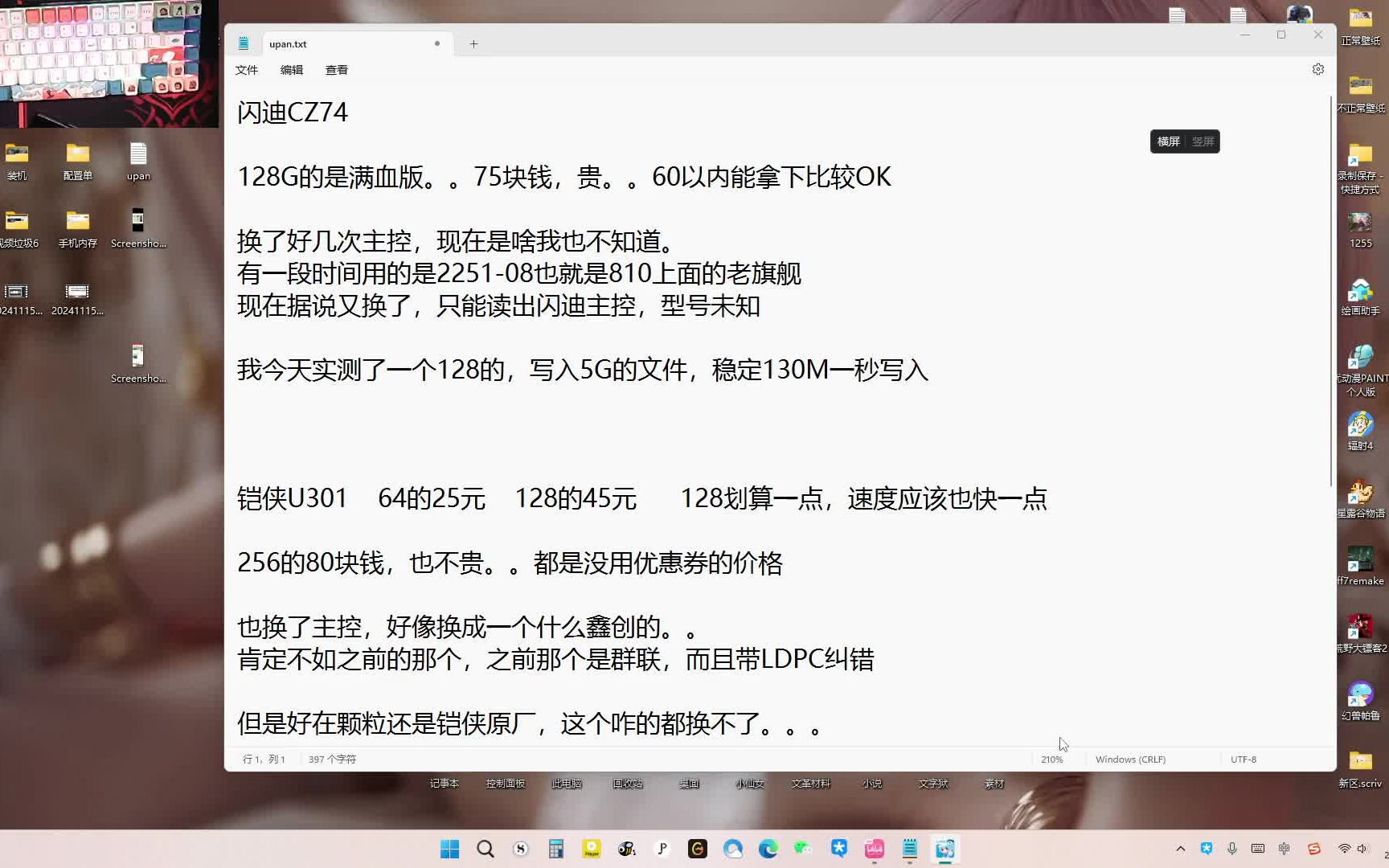Image resolution: width=1389 pixels, height=868 pixels.
Task: Open the yellow player app on taskbar
Action: [x=592, y=849]
